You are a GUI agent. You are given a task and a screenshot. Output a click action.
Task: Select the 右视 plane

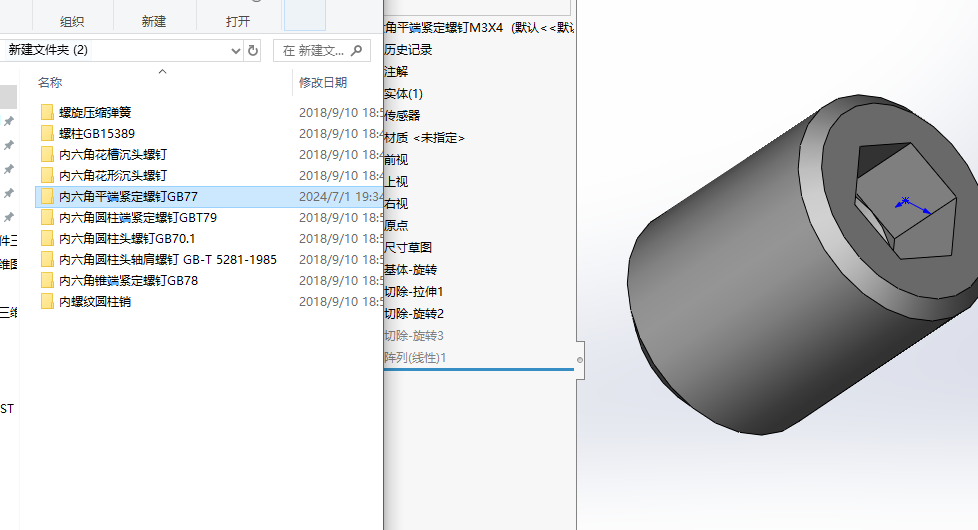[396, 203]
